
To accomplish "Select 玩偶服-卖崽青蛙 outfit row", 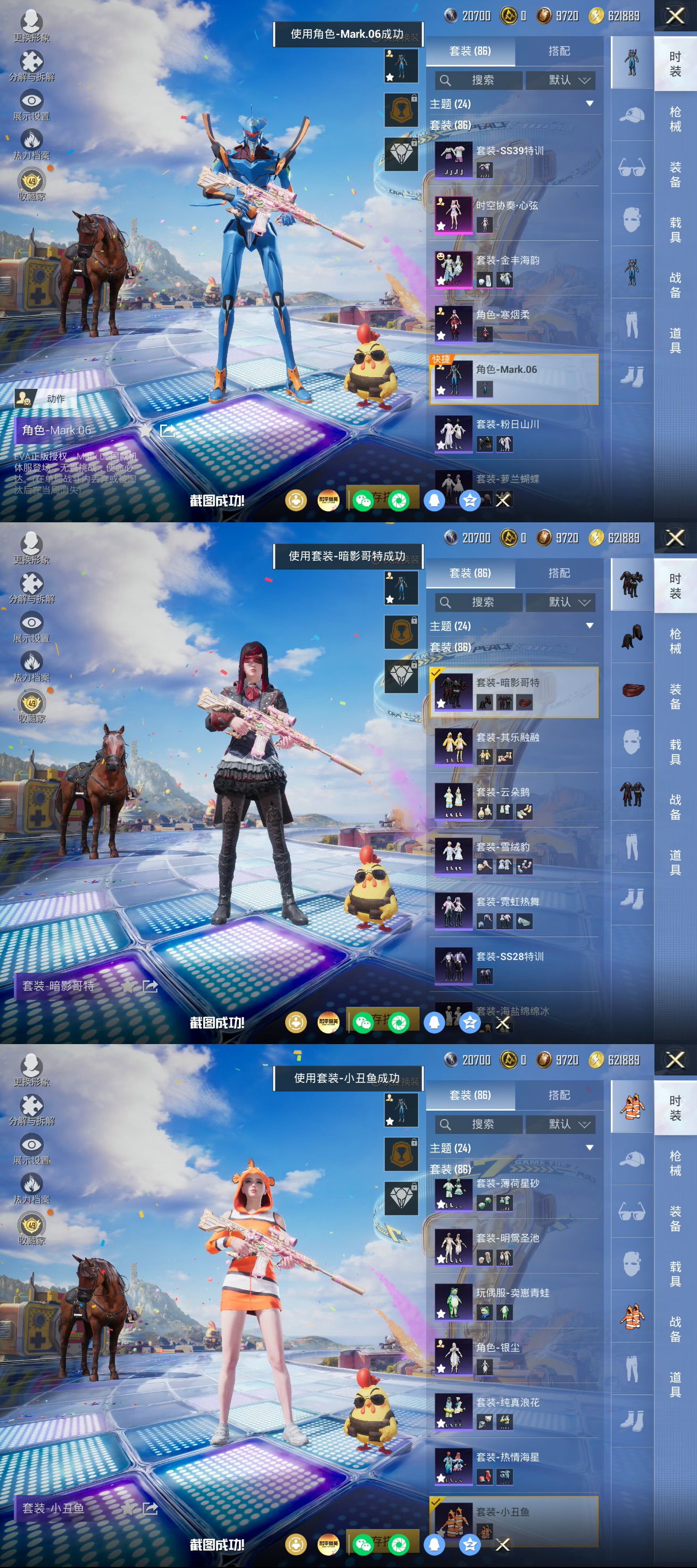I will [514, 1303].
